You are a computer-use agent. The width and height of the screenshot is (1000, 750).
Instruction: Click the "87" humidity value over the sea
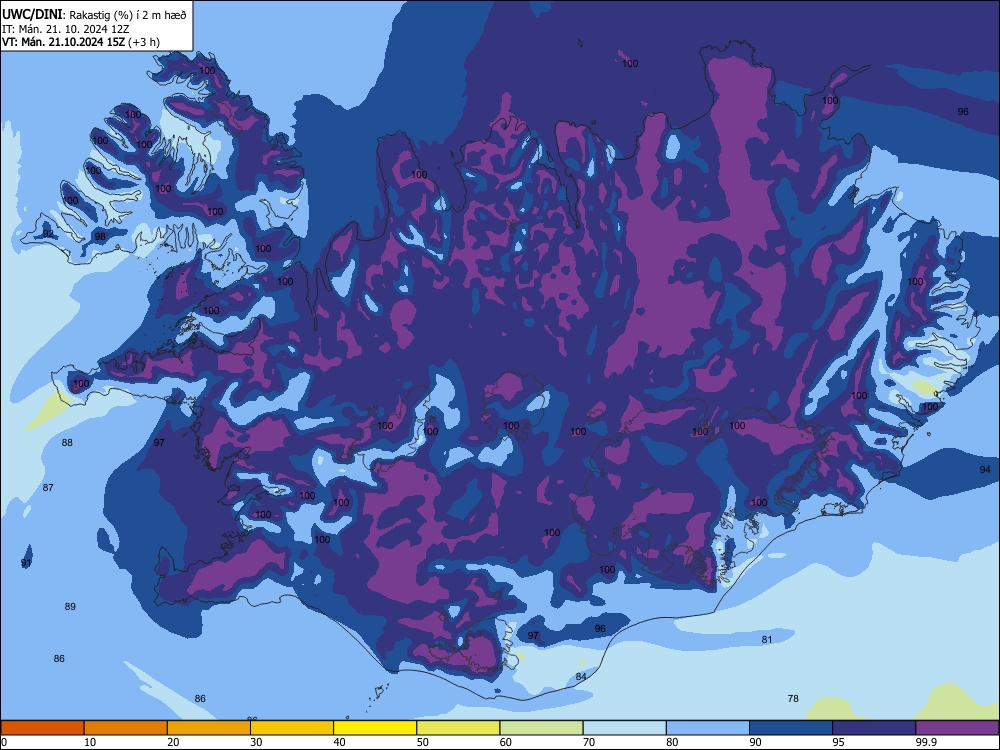(48, 488)
